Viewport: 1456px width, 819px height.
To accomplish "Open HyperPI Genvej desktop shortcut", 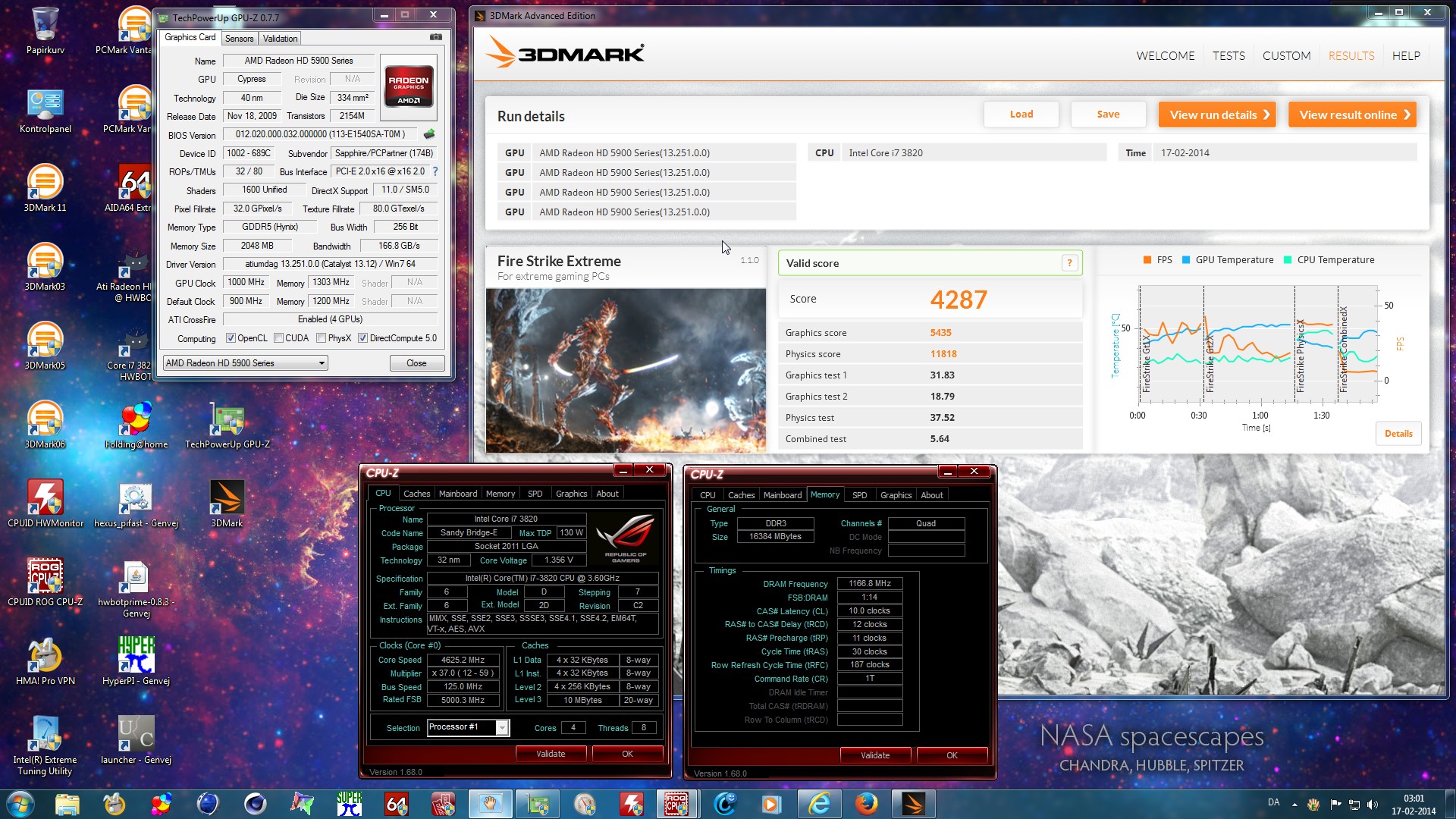I will [136, 662].
